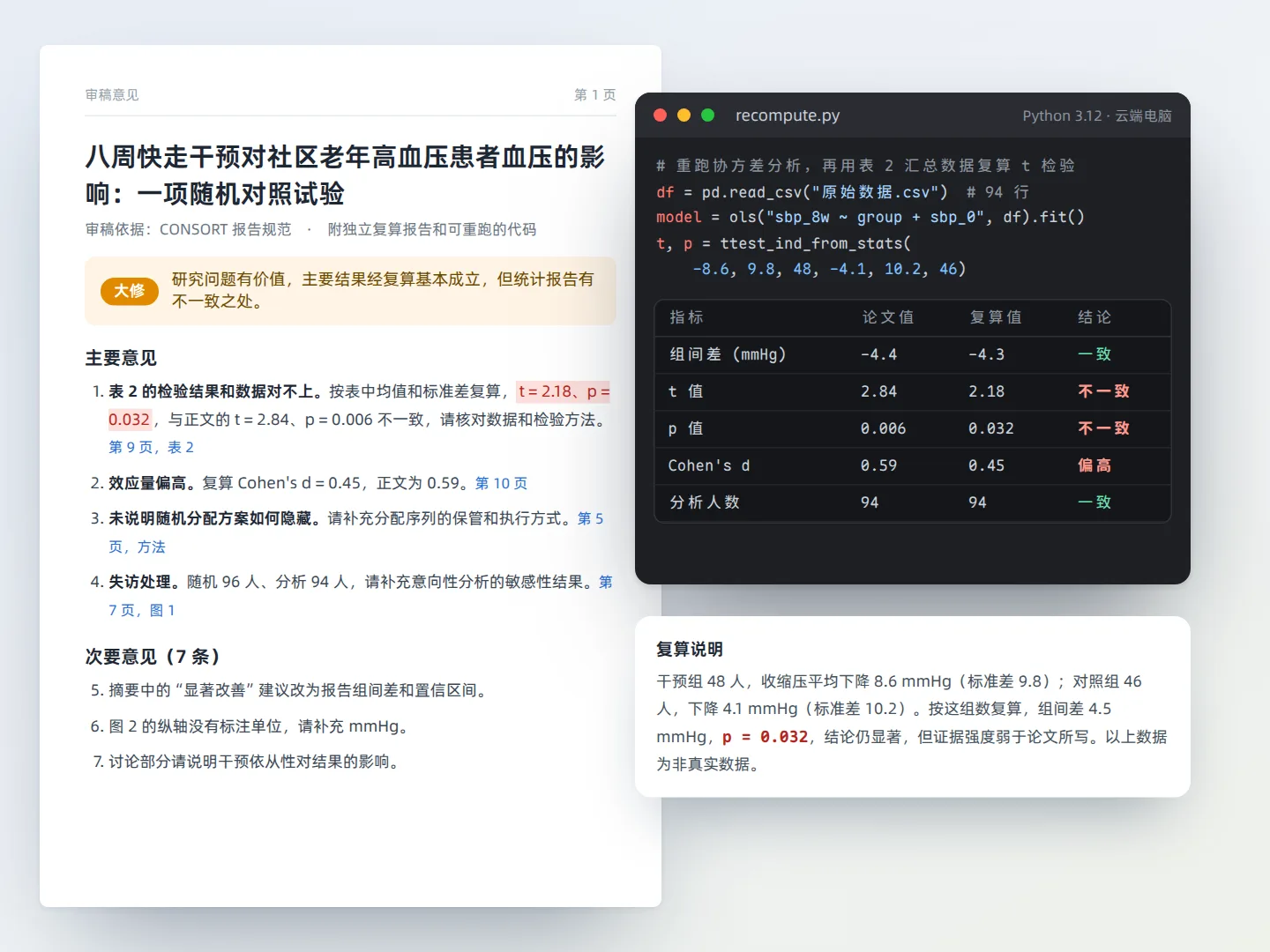
Task: Select minor comment 6 about 图 2 的纵轴
Action: coord(249,726)
